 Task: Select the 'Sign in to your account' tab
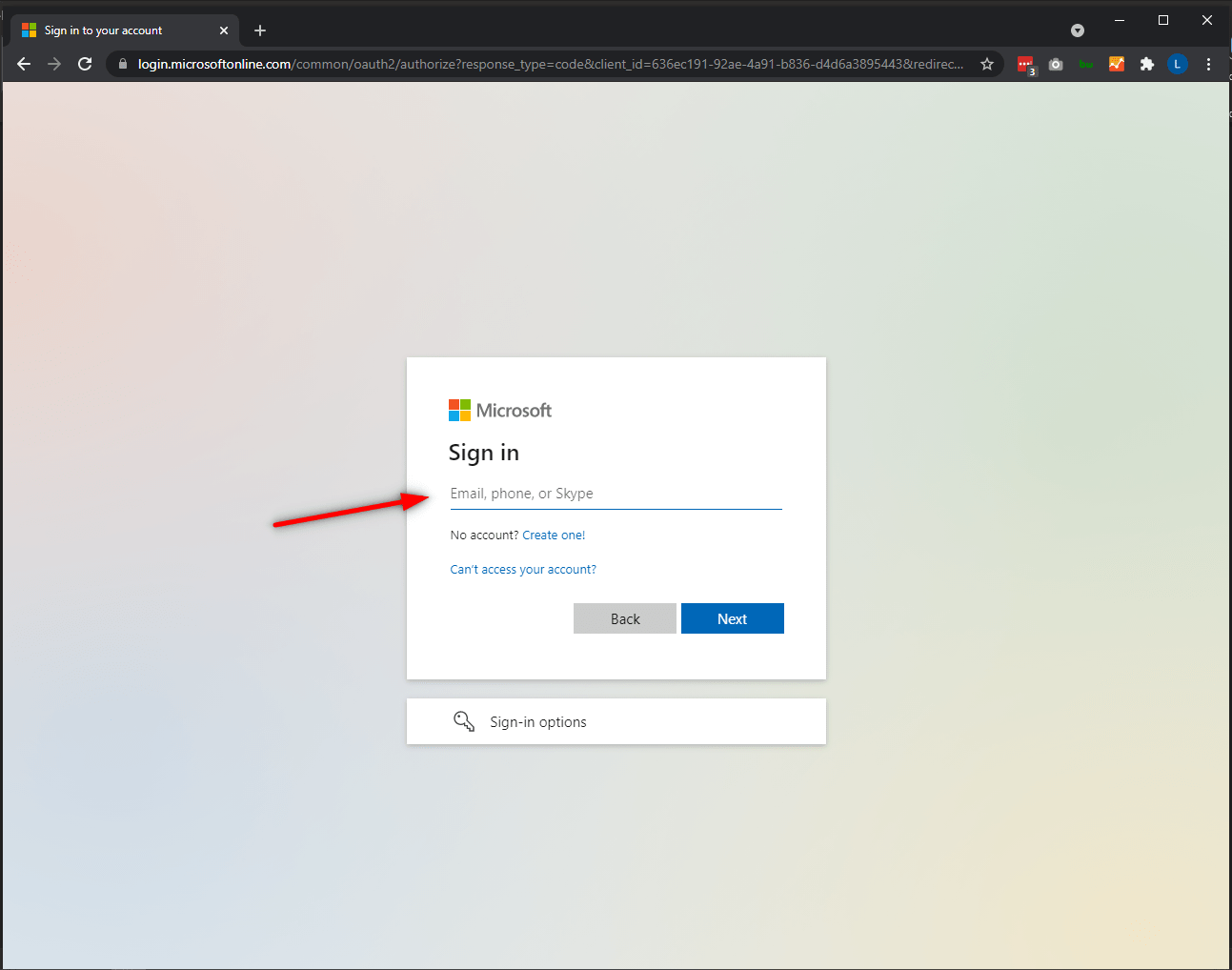click(125, 30)
